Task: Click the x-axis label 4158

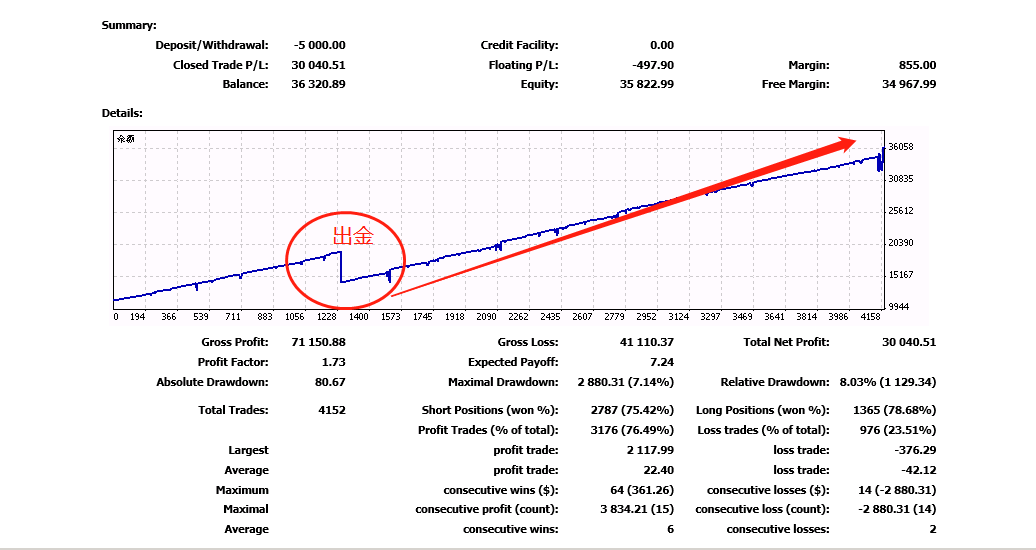Action: click(871, 317)
